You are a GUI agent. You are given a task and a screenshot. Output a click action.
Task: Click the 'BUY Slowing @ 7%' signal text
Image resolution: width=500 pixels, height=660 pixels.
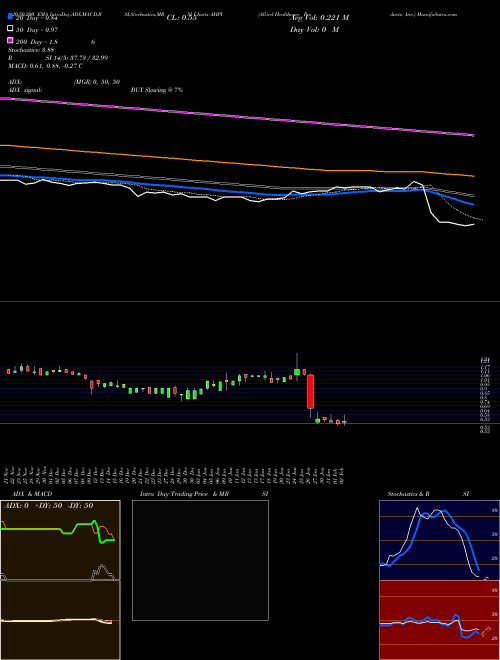[157, 90]
